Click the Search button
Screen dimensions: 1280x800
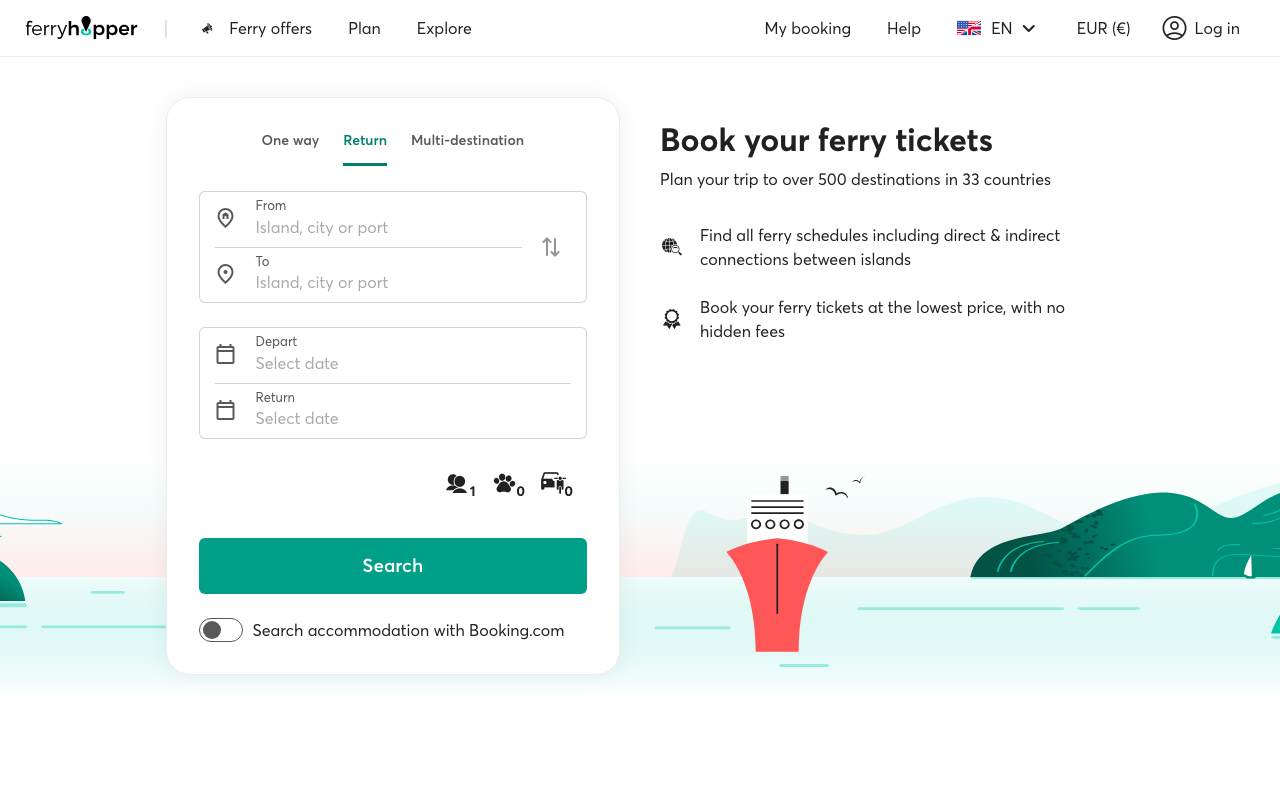(x=392, y=565)
